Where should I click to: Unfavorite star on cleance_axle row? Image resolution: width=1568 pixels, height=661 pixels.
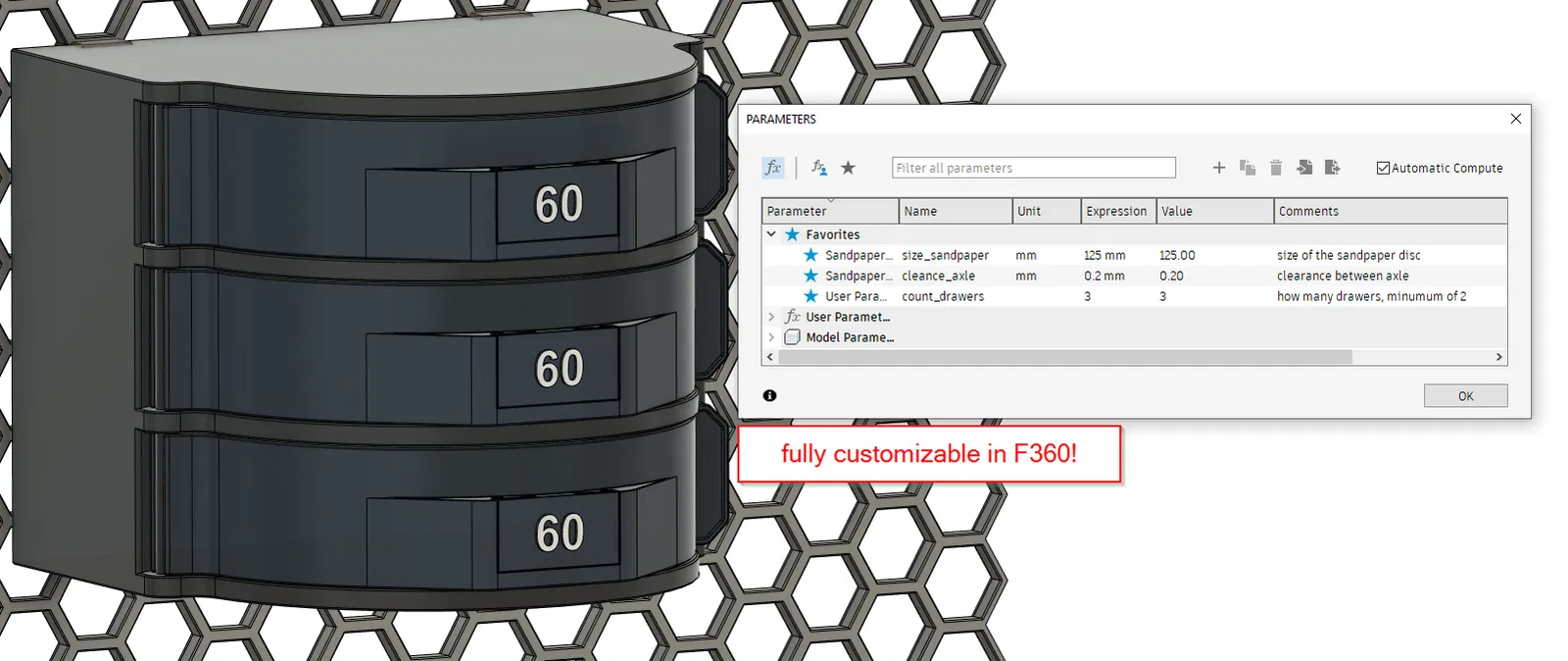(x=811, y=276)
